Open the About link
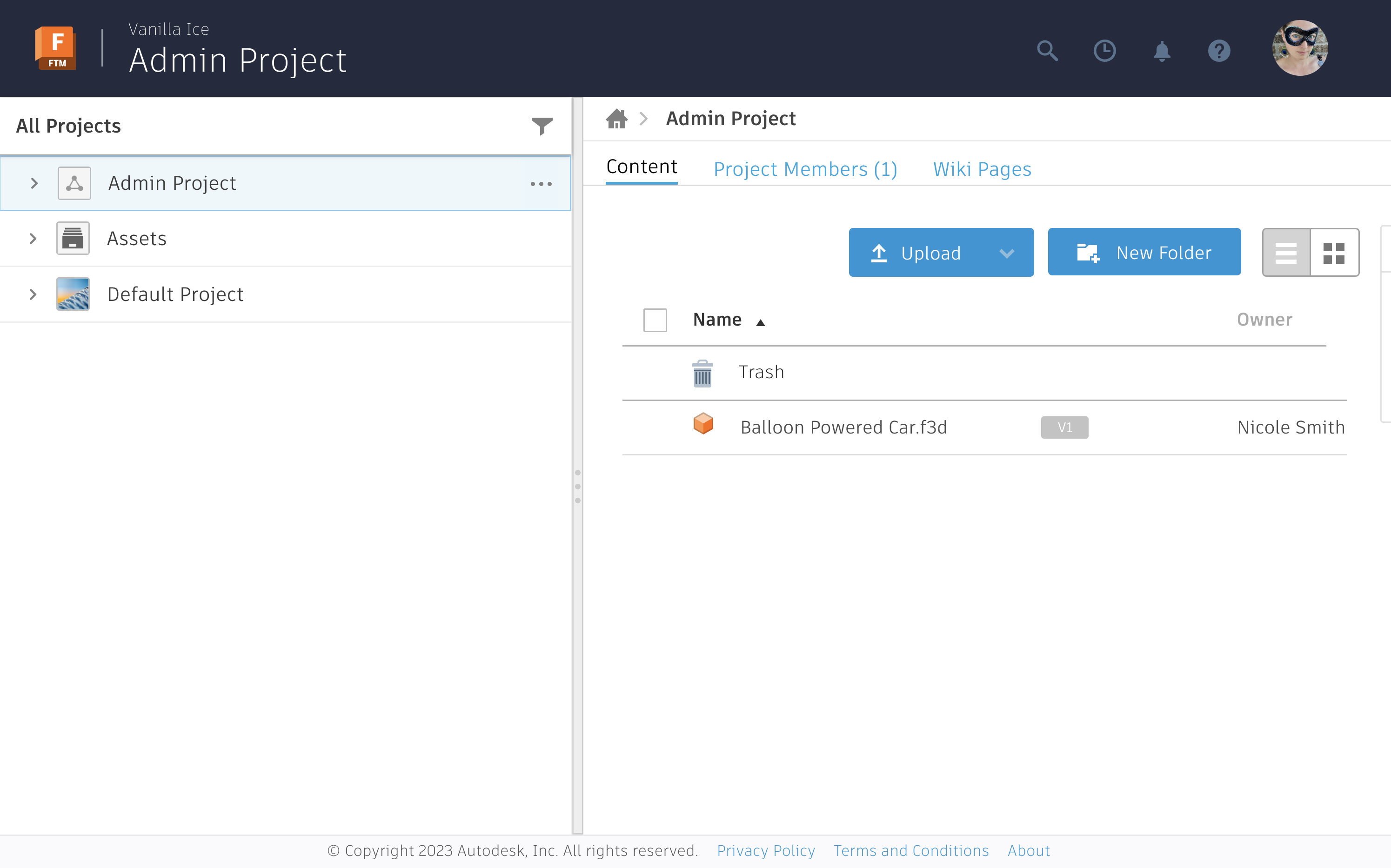 pyautogui.click(x=1029, y=850)
